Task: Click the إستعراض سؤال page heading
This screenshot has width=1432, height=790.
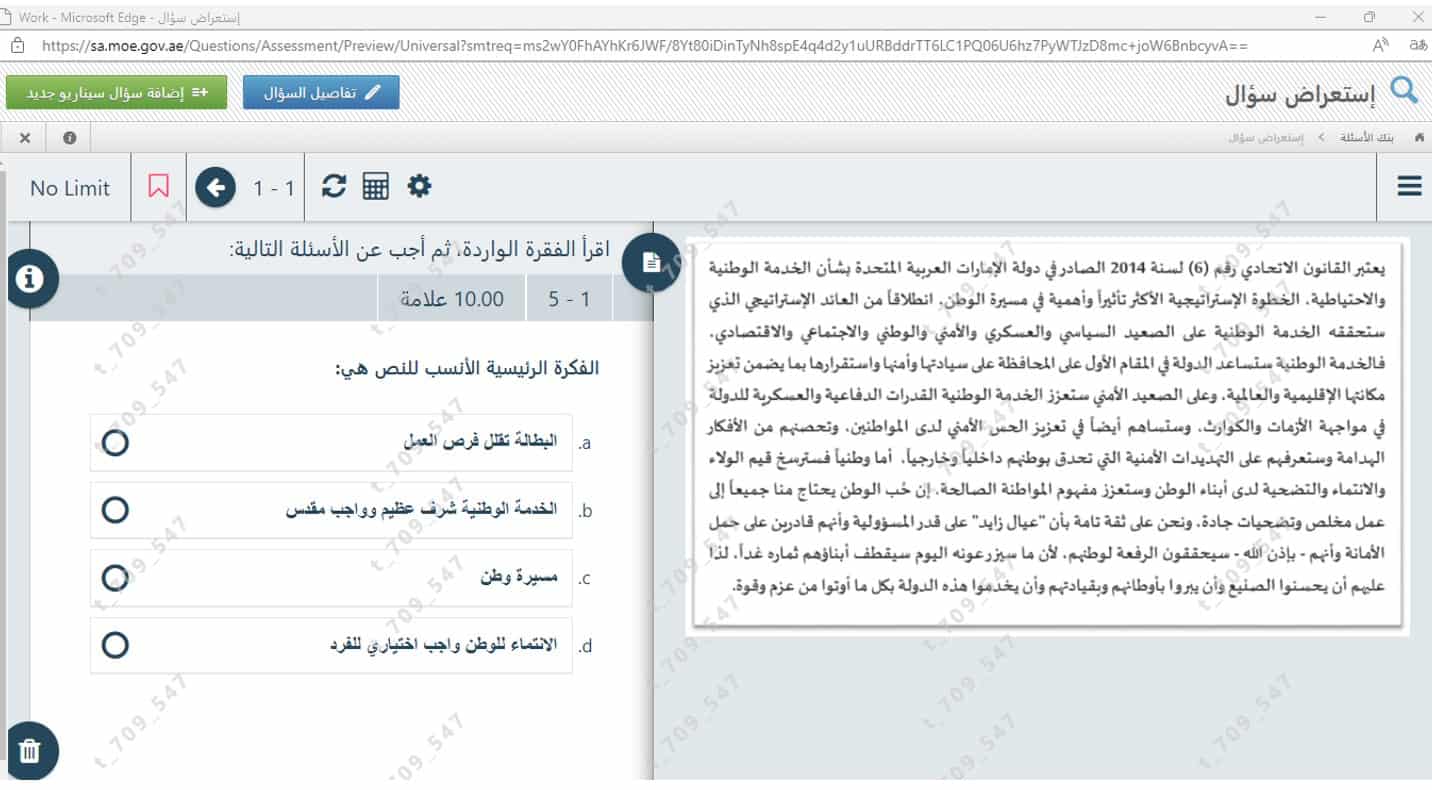Action: [x=1301, y=95]
